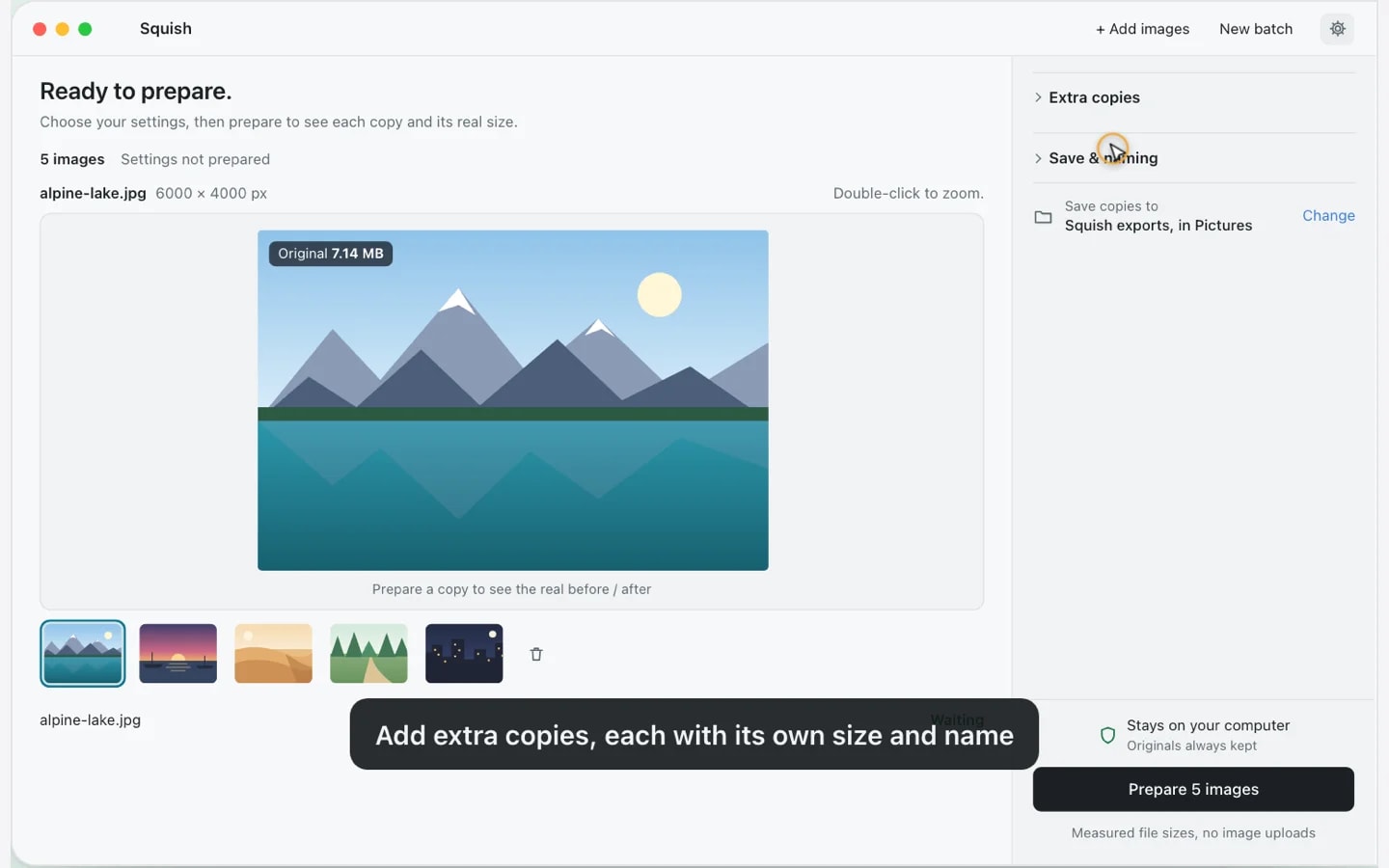The image size is (1389, 868).
Task: Click the Original 7.14 MB badge
Action: [331, 254]
